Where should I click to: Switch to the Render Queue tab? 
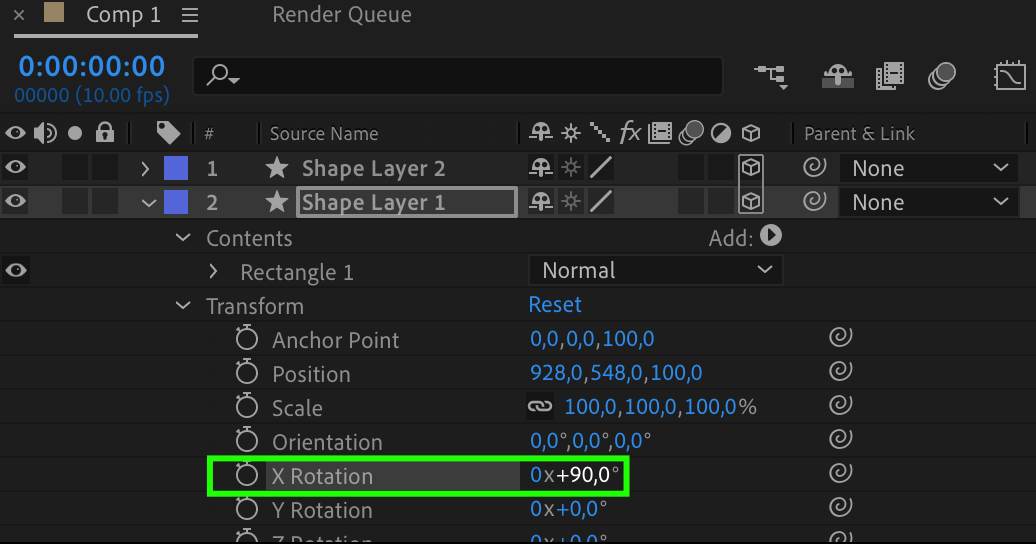click(x=341, y=15)
